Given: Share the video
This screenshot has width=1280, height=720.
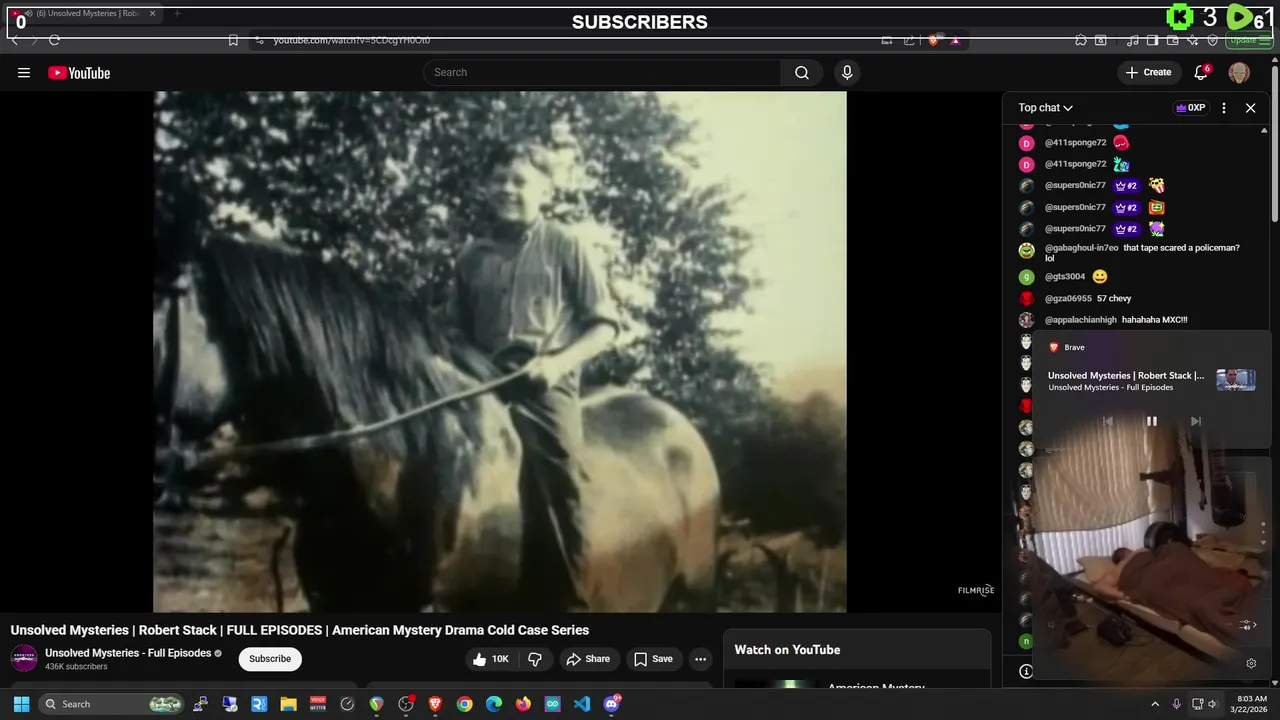Looking at the screenshot, I should (588, 659).
